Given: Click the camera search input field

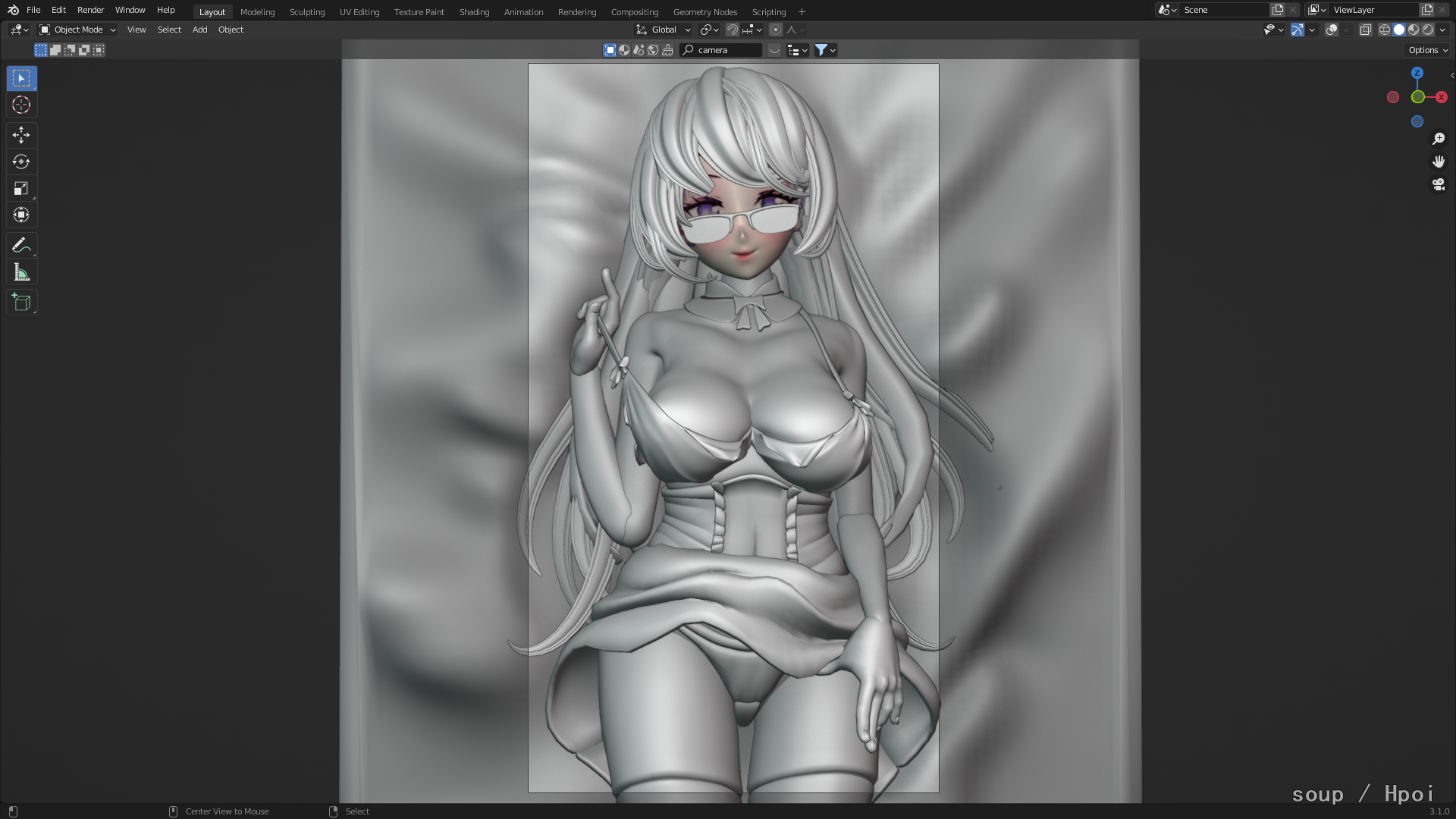Looking at the screenshot, I should click(726, 50).
